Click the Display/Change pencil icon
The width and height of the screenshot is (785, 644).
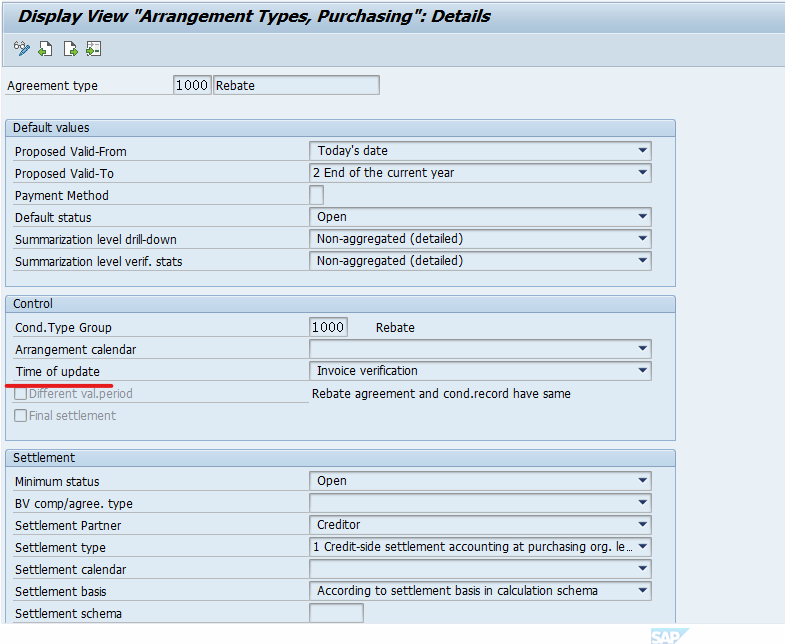(22, 49)
